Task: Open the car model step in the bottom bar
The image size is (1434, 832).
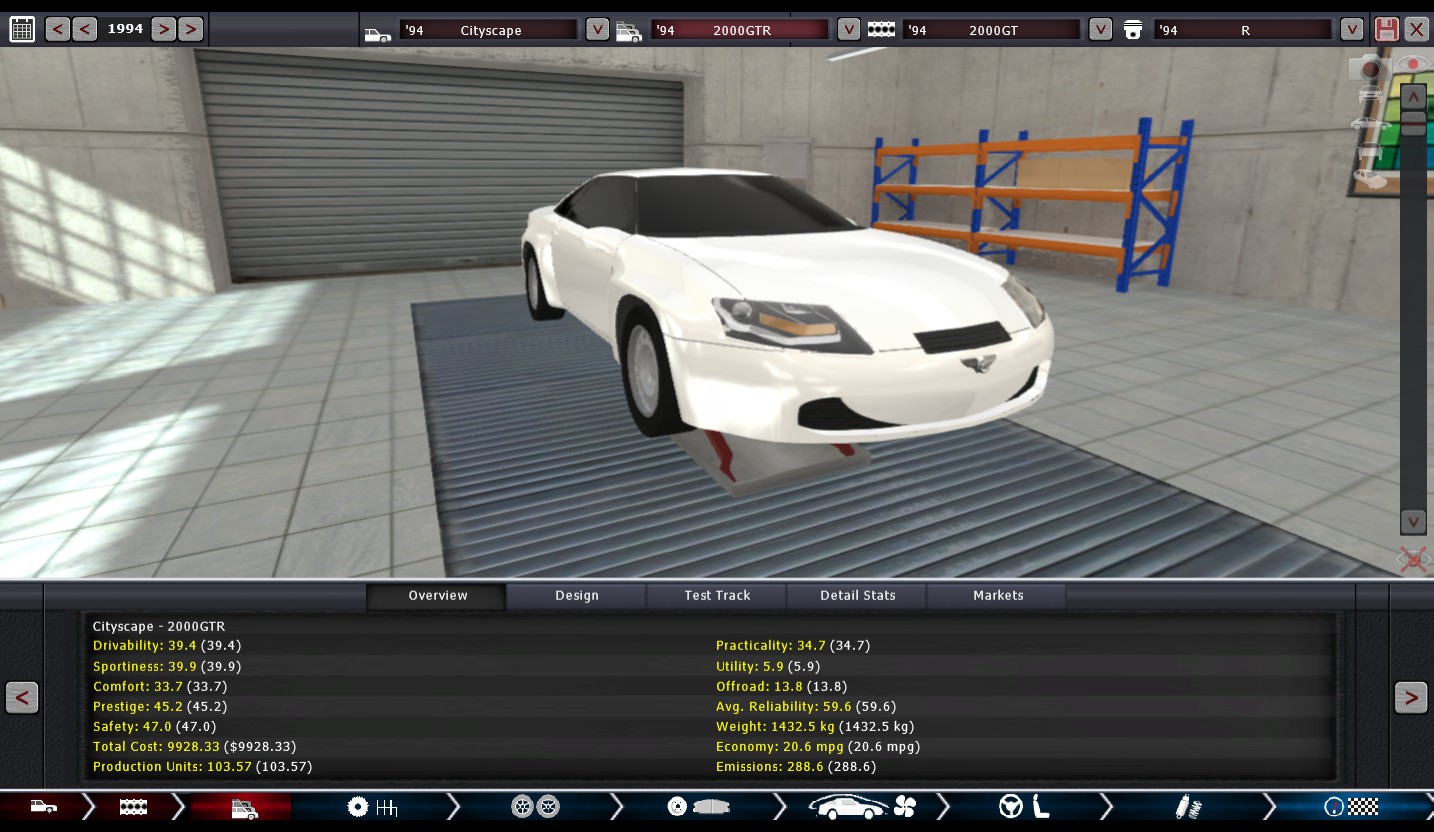Action: 43,807
